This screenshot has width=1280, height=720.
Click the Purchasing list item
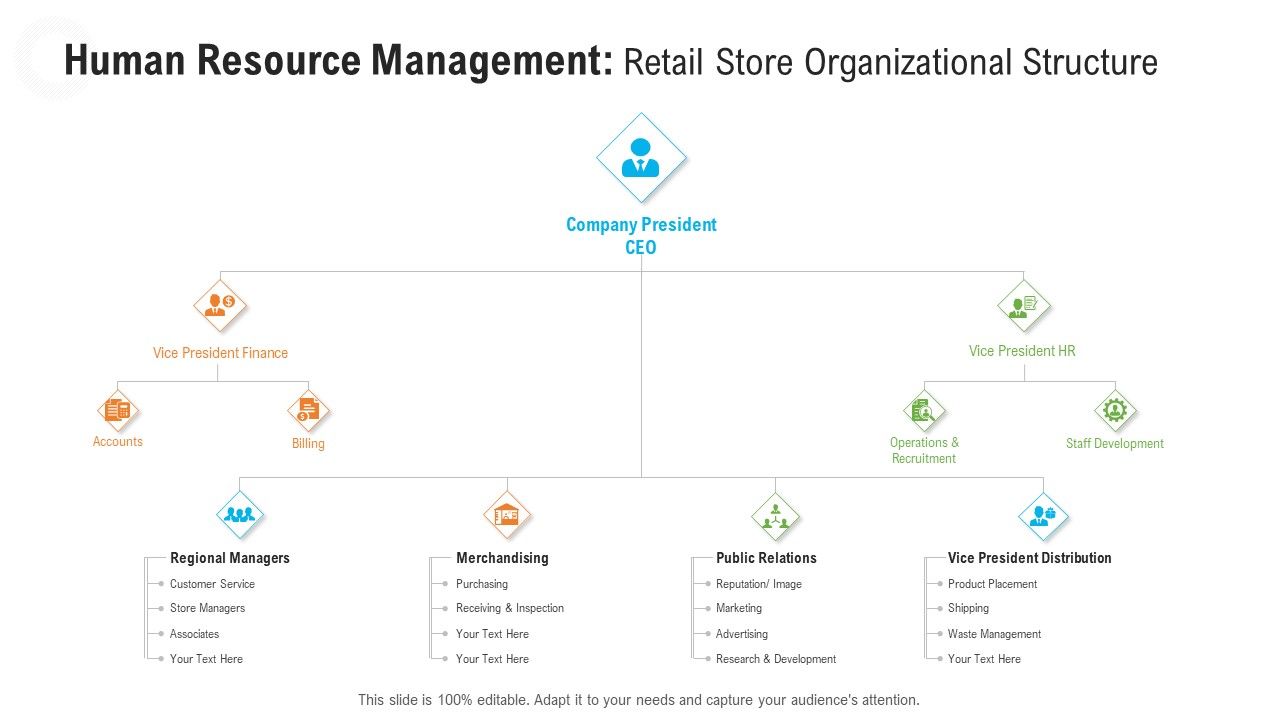(482, 584)
